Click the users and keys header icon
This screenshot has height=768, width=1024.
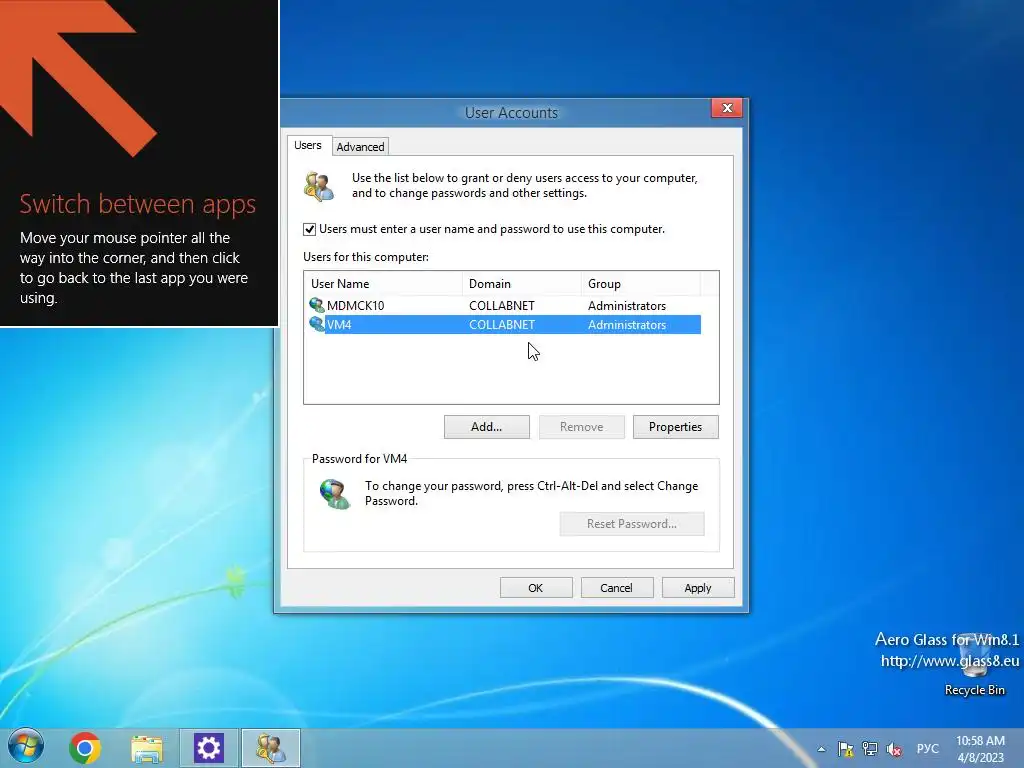click(x=319, y=186)
